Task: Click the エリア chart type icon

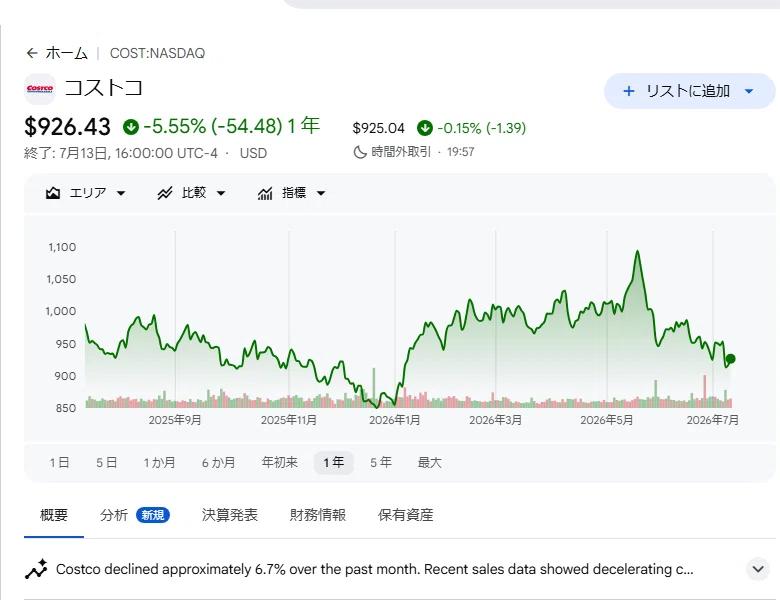Action: pyautogui.click(x=53, y=193)
